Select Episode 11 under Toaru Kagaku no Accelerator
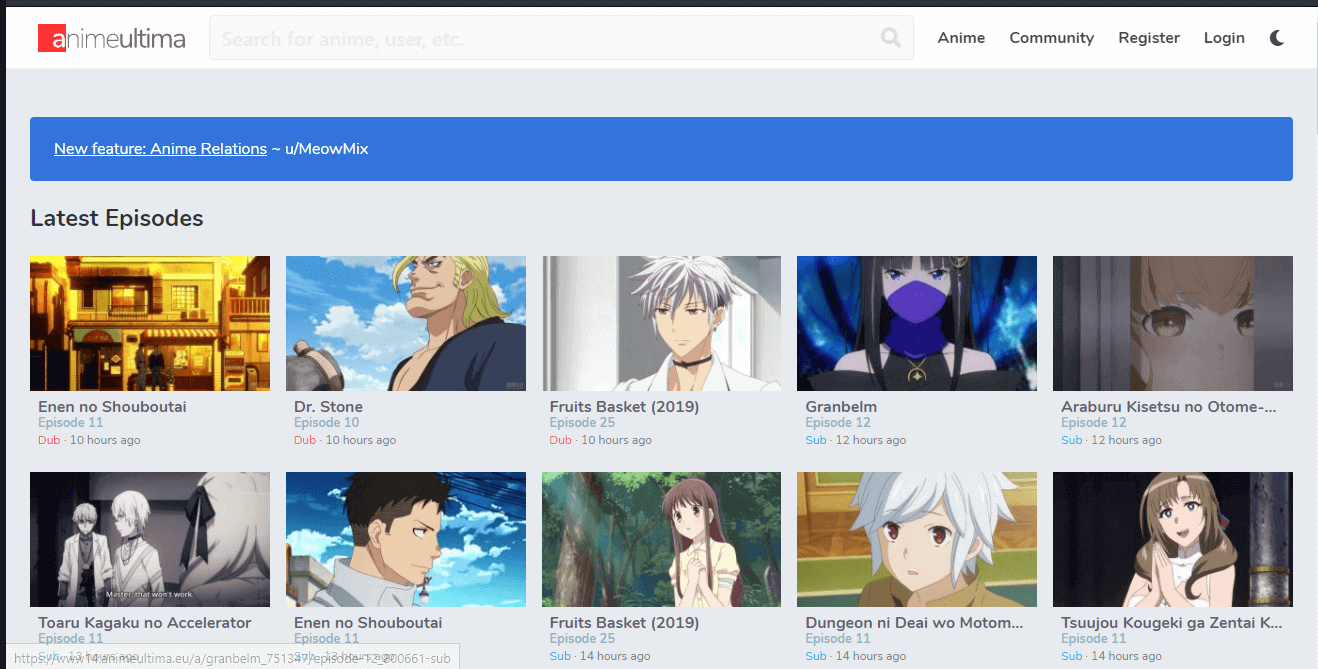 [70, 639]
